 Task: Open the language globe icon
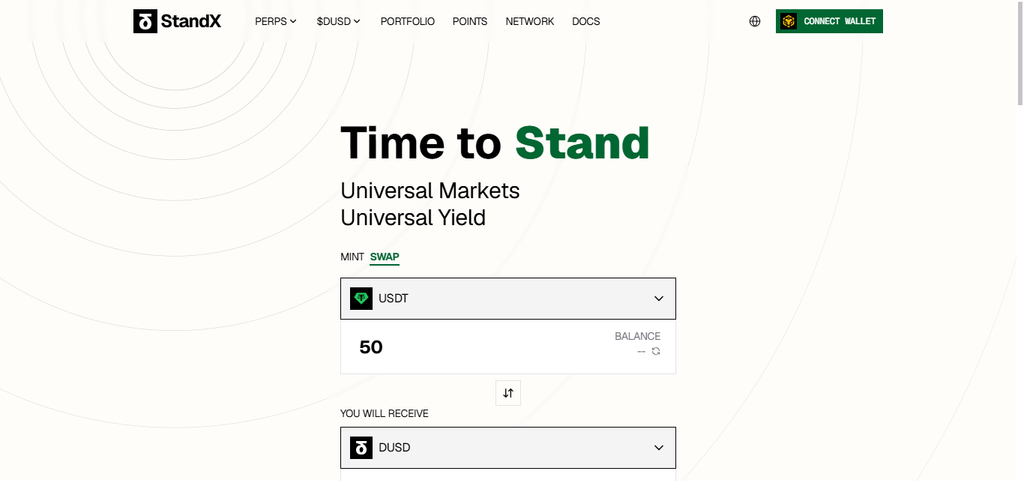click(755, 21)
